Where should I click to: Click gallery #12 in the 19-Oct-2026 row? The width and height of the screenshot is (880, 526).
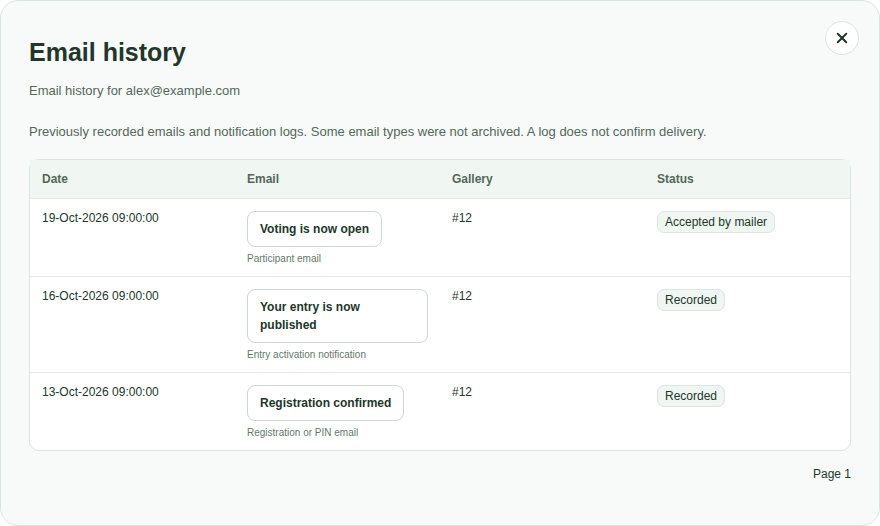[x=462, y=218]
